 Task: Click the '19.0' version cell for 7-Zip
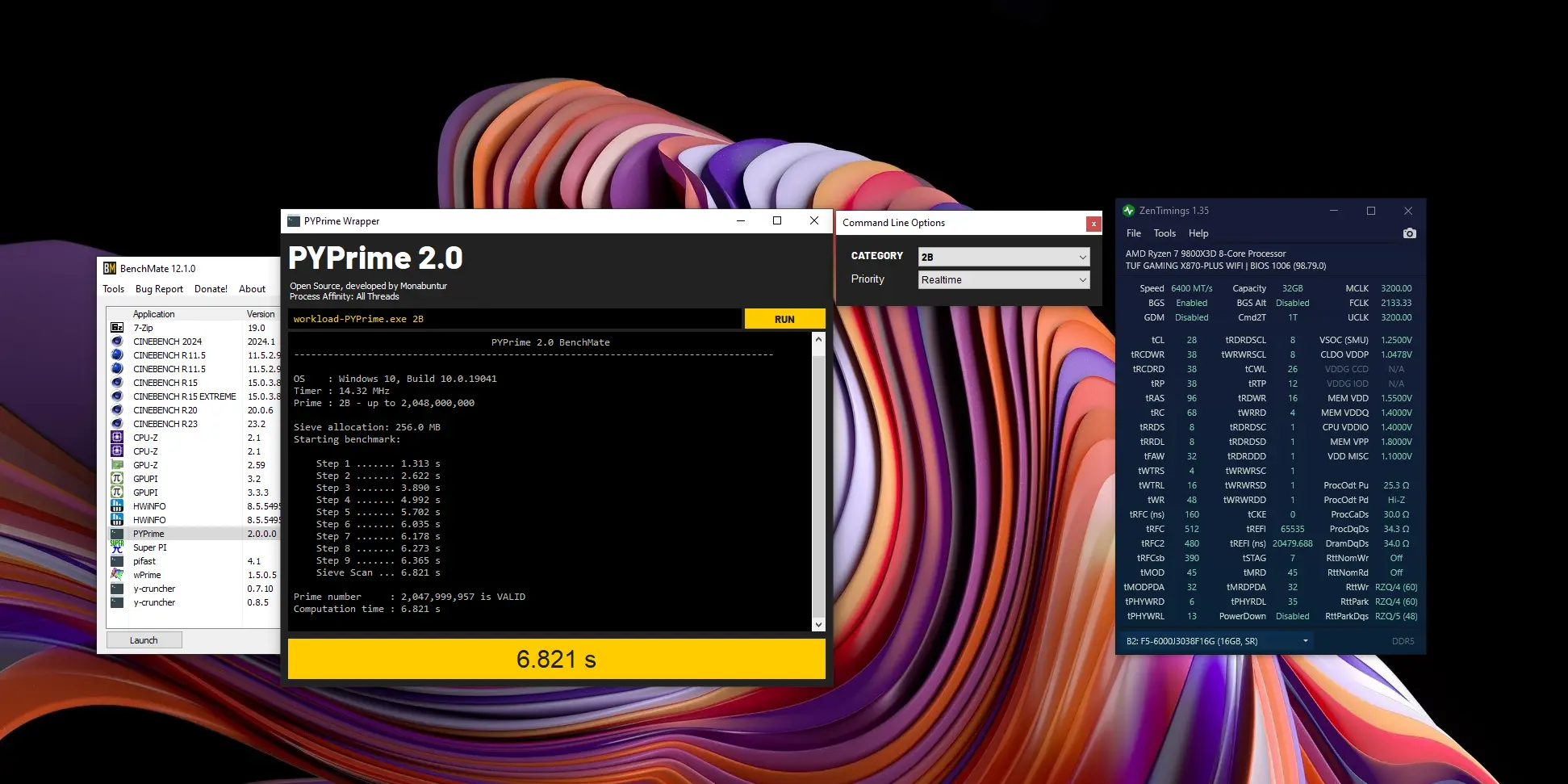coord(257,328)
